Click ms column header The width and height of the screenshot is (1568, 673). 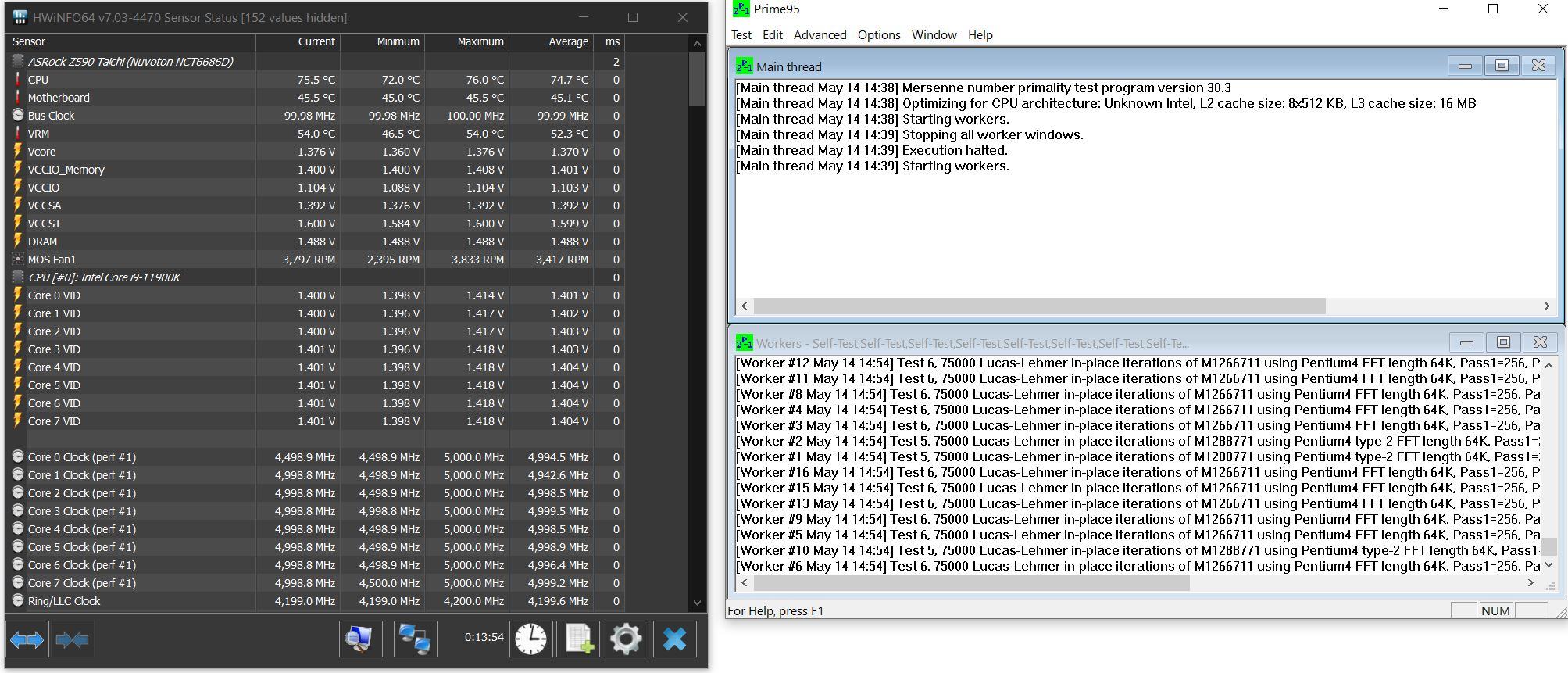(x=609, y=42)
